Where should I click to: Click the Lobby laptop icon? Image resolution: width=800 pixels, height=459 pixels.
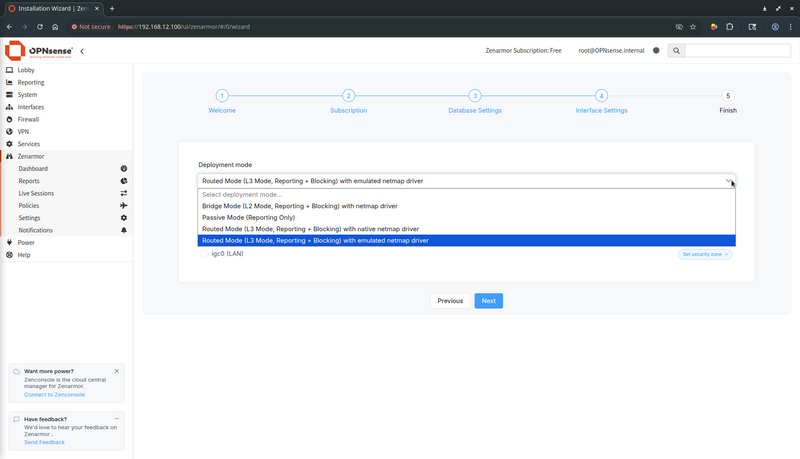(9, 70)
